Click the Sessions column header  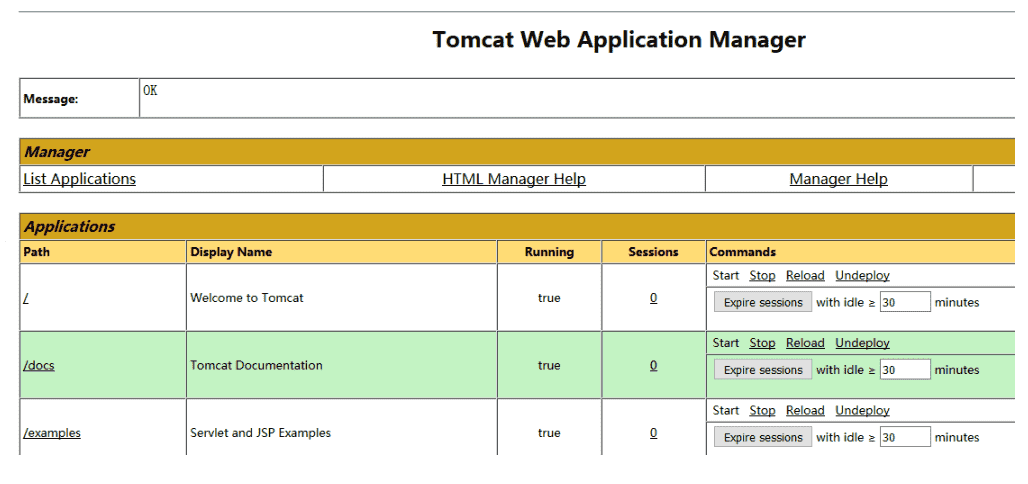pos(654,252)
